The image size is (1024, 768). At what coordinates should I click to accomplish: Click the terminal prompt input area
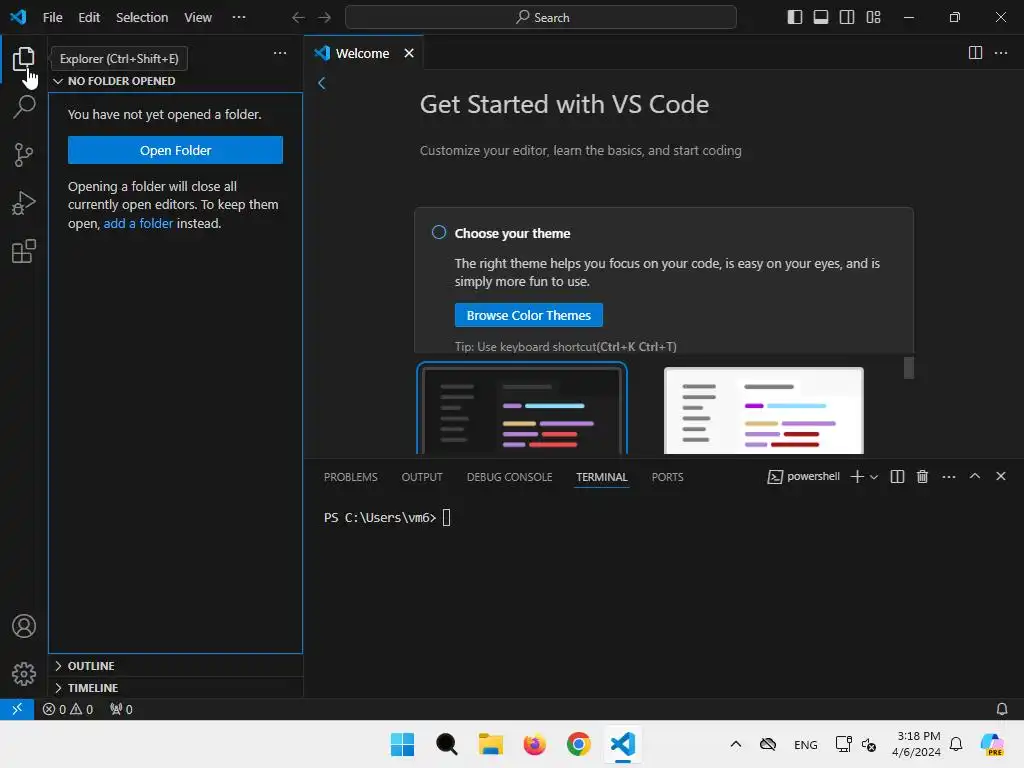point(447,518)
